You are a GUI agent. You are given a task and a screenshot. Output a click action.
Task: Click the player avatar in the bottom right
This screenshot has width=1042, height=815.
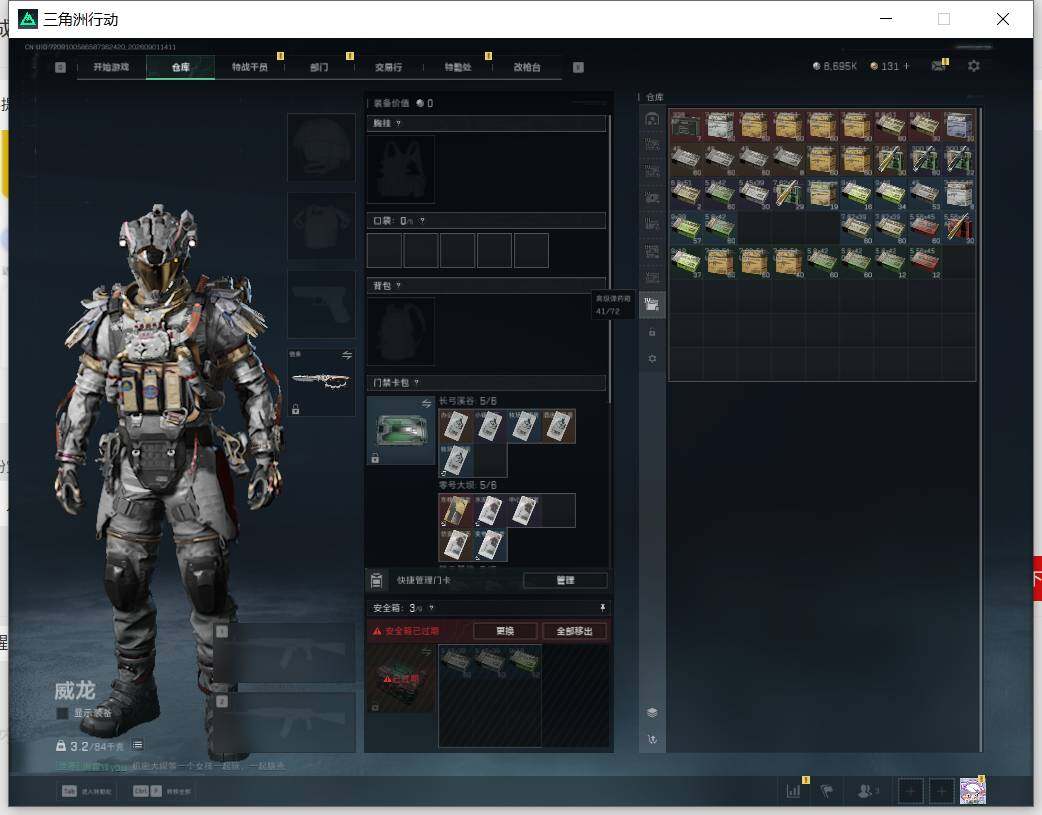point(972,791)
